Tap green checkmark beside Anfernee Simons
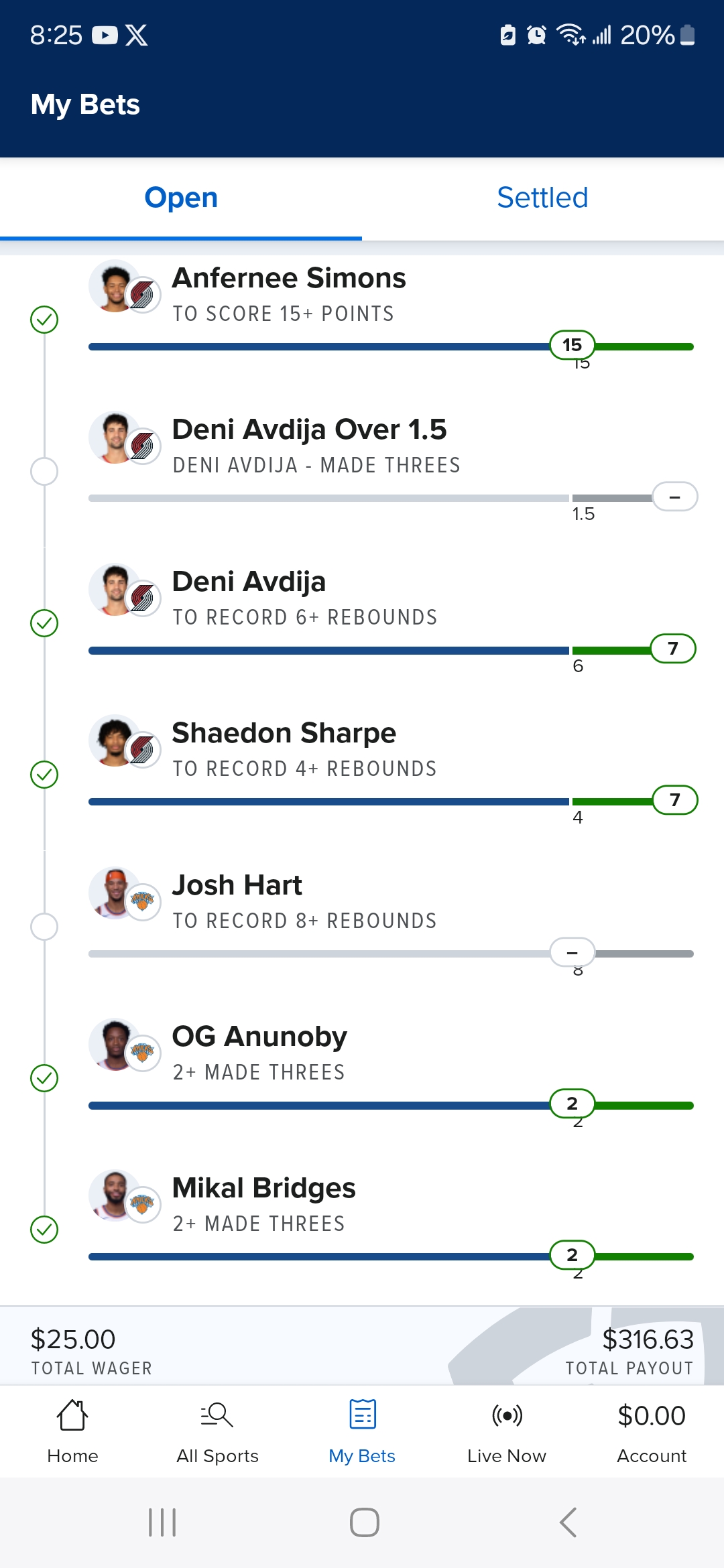Screen dimensions: 724x1568 tap(44, 320)
